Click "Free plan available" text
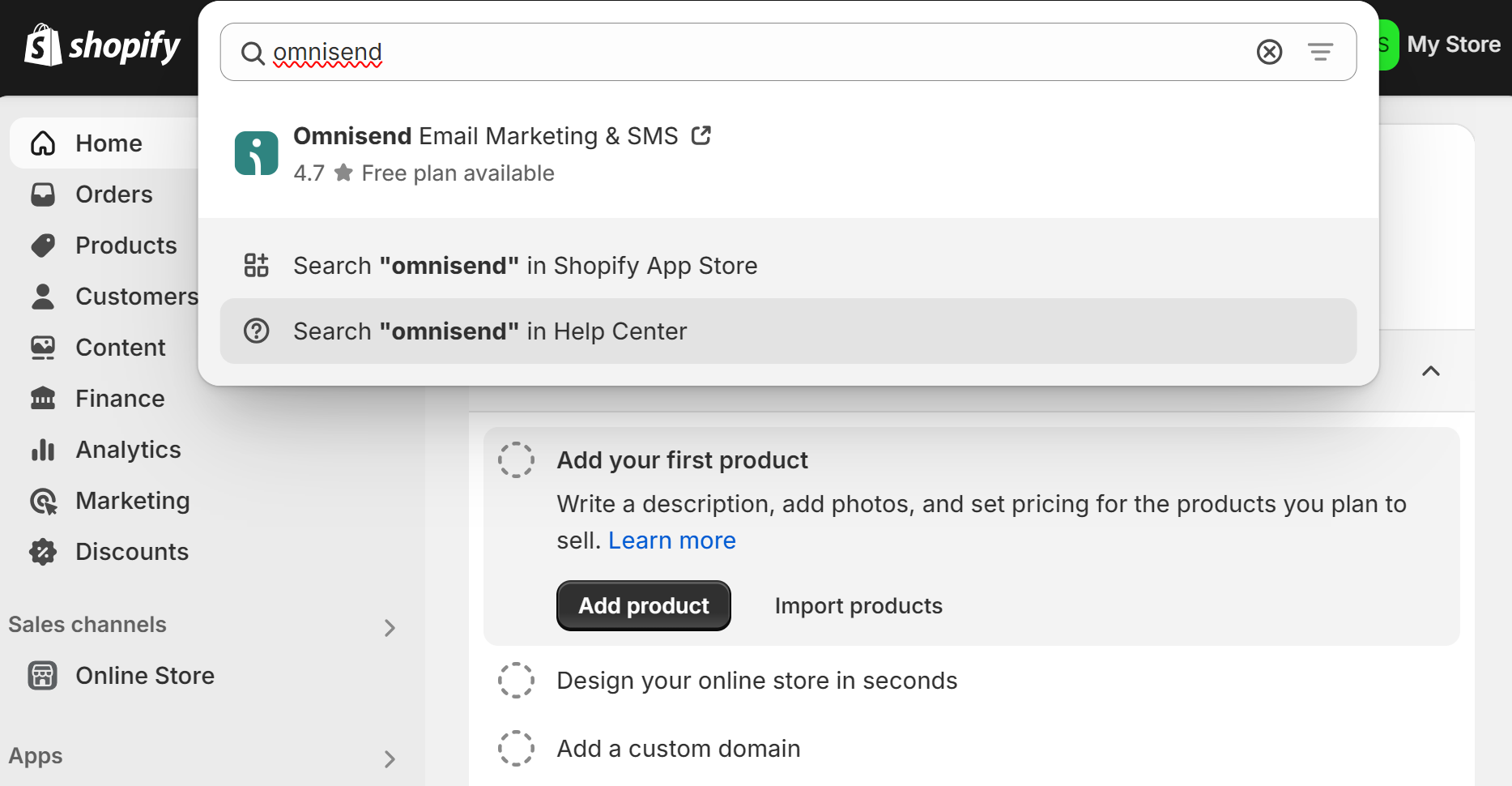 click(458, 173)
